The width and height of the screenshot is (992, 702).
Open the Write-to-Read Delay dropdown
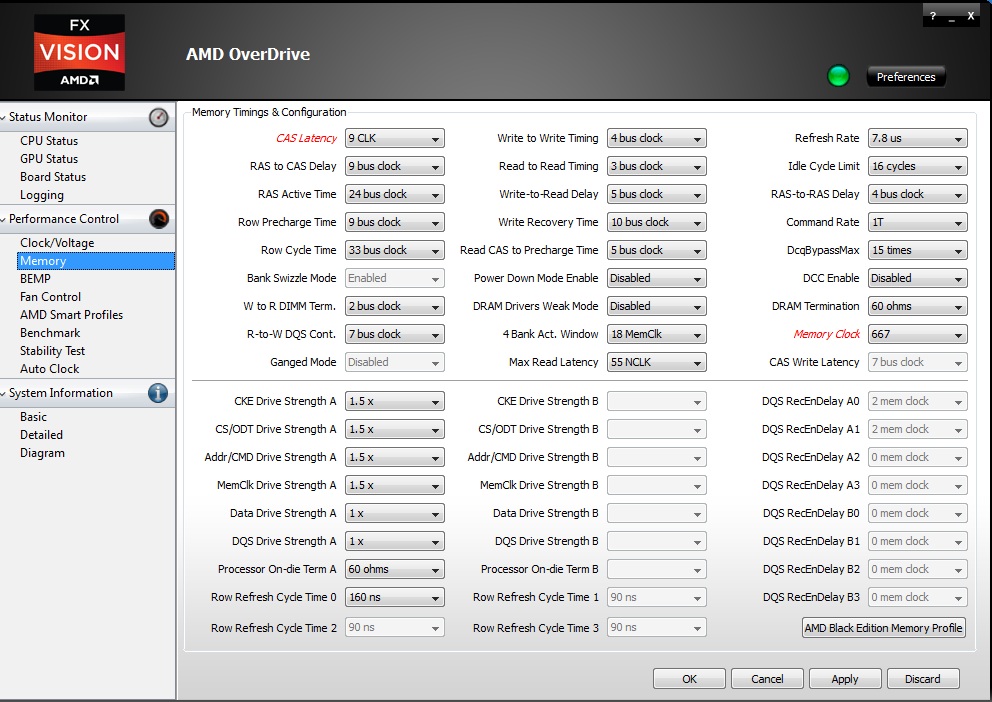657,194
